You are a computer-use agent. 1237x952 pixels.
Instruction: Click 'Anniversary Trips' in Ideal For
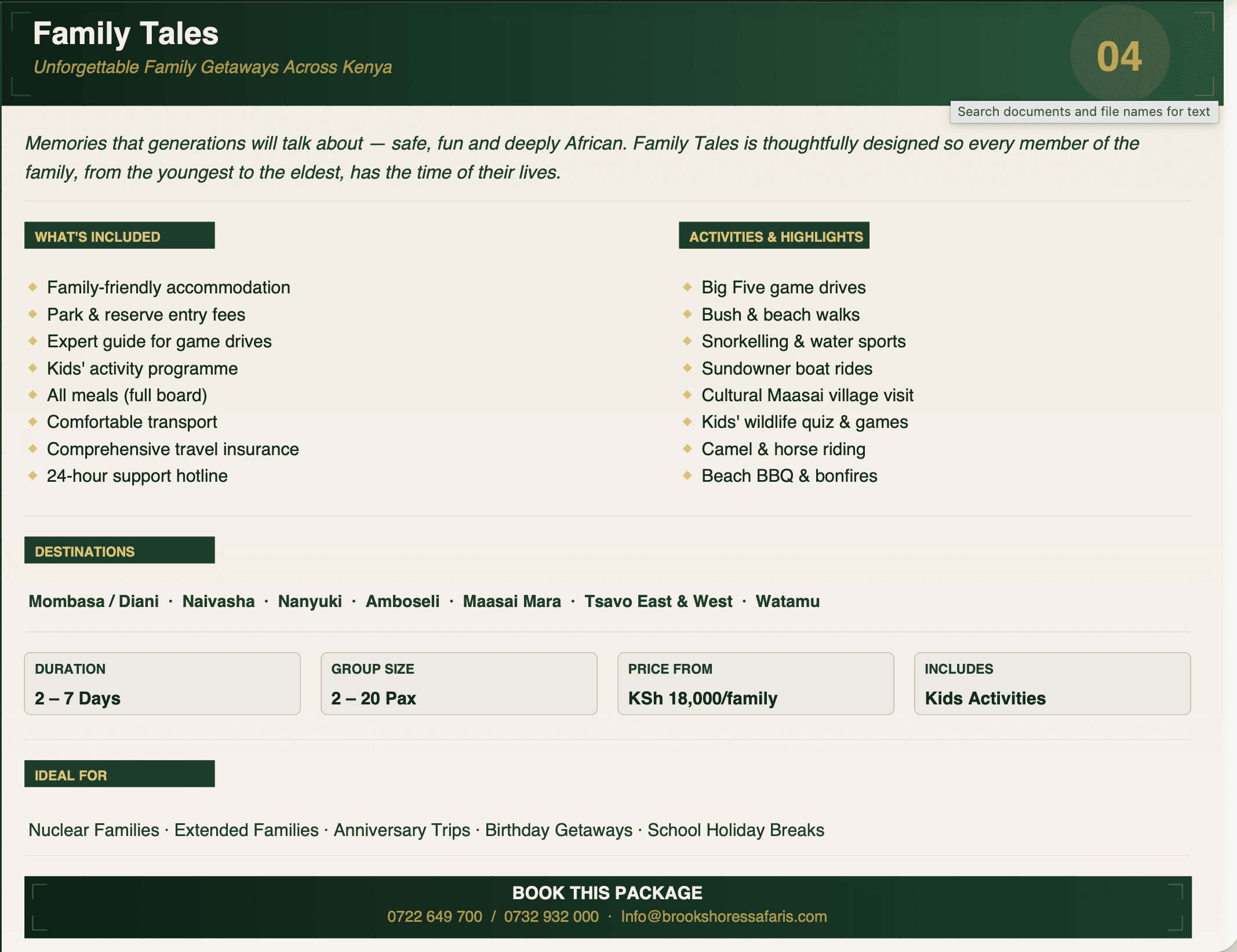[x=402, y=830]
